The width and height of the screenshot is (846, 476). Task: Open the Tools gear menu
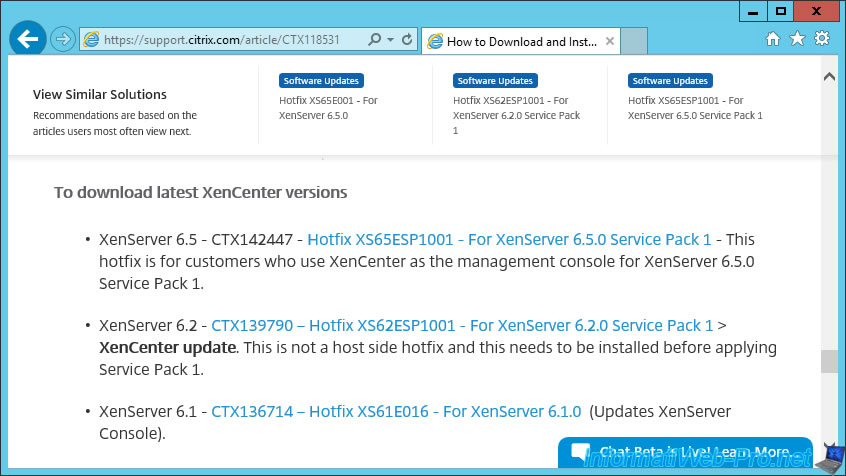click(x=822, y=38)
